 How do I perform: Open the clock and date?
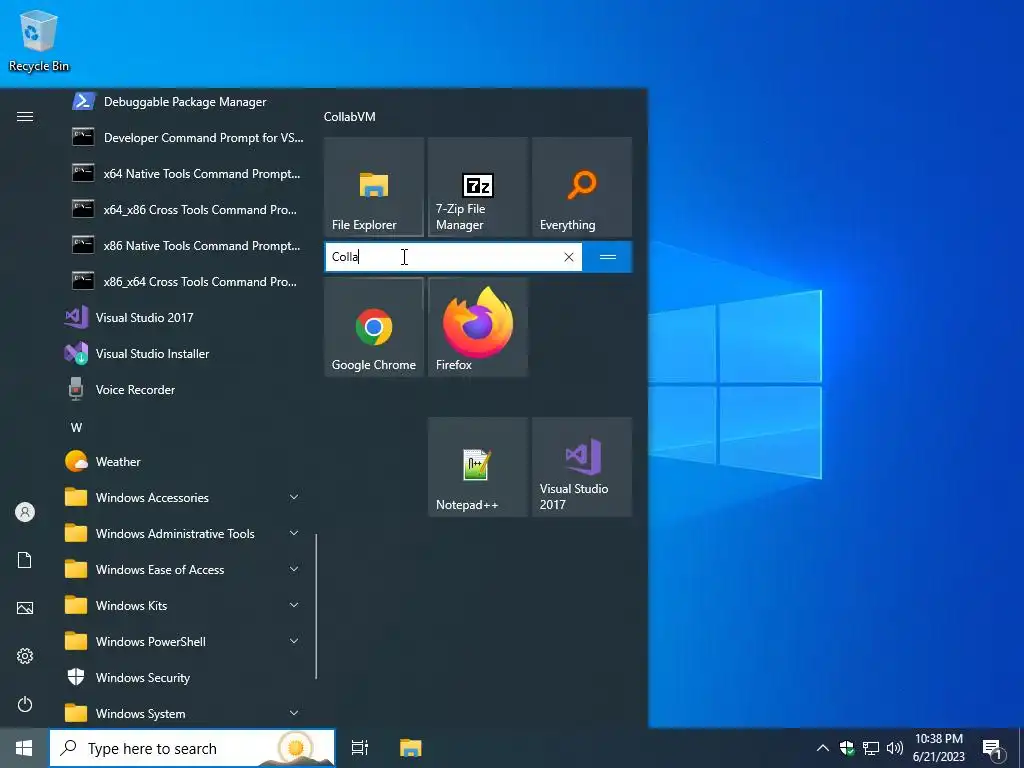(938, 748)
